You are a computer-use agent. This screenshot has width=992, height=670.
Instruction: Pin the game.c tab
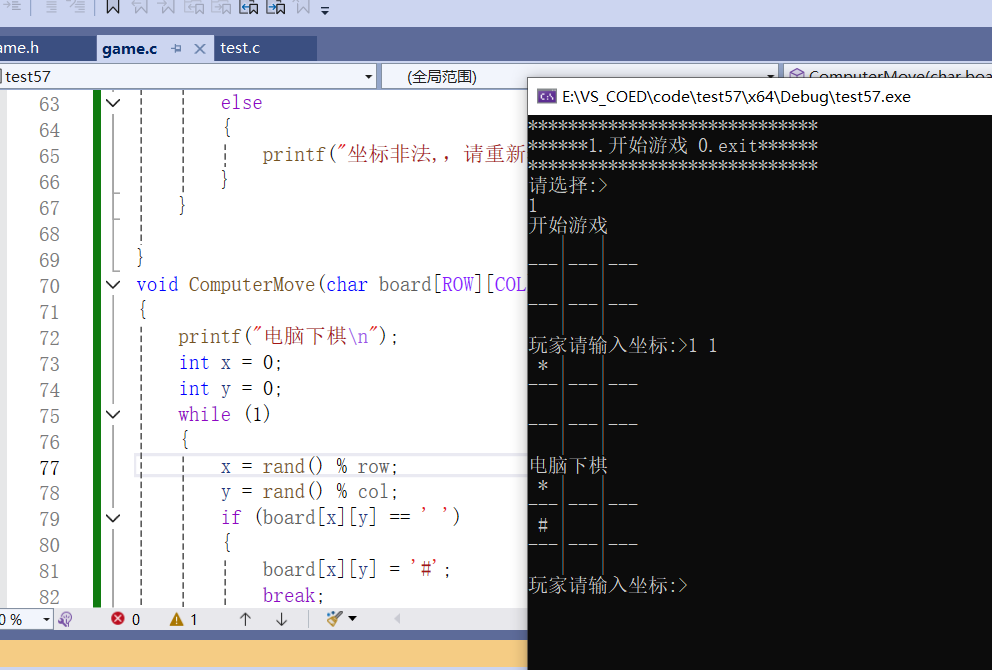(x=177, y=49)
